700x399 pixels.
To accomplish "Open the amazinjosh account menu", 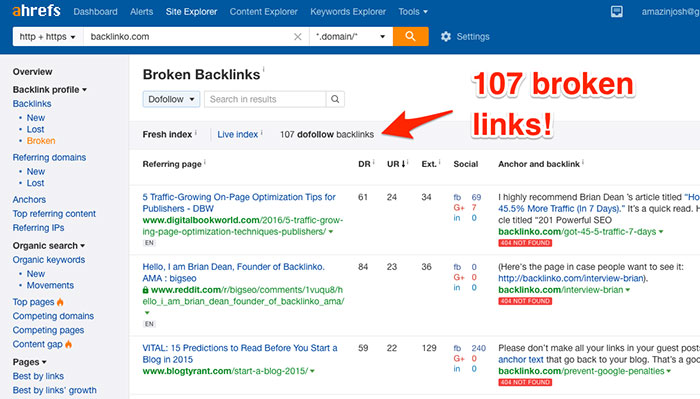I will [x=671, y=12].
